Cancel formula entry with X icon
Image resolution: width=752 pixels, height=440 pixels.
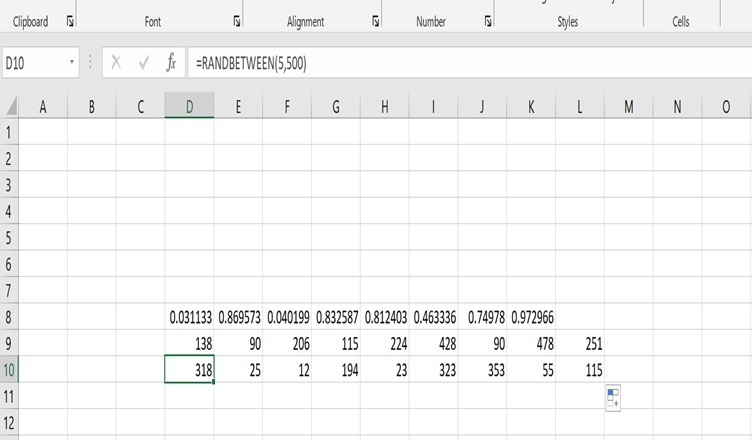point(116,62)
